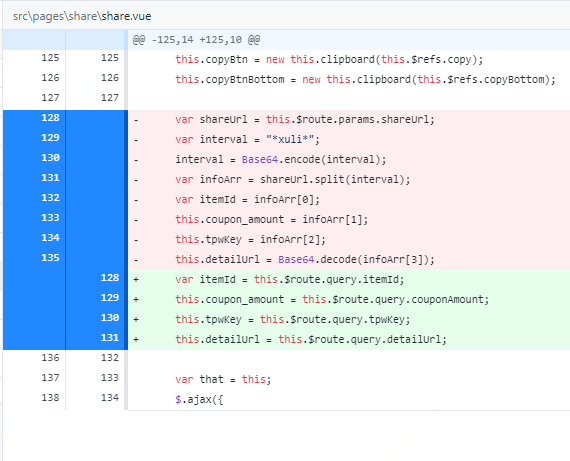The height and width of the screenshot is (461, 570).
Task: Open the share.vue file path header
Action: click(x=82, y=16)
